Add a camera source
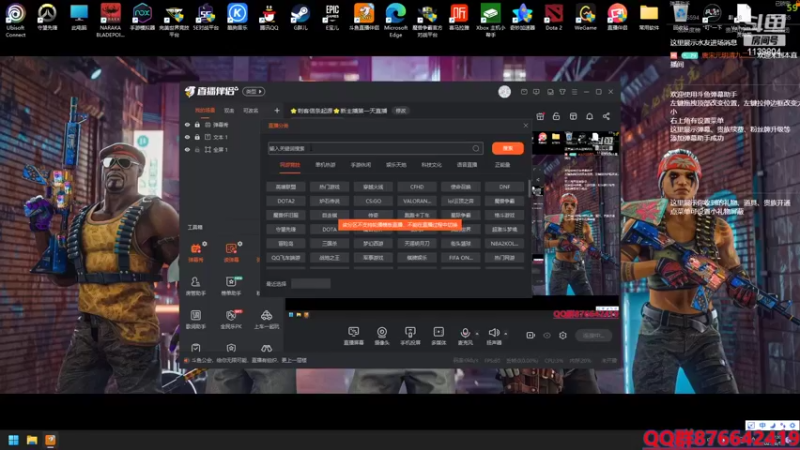Screen dimensions: 800x450 pos(382,336)
